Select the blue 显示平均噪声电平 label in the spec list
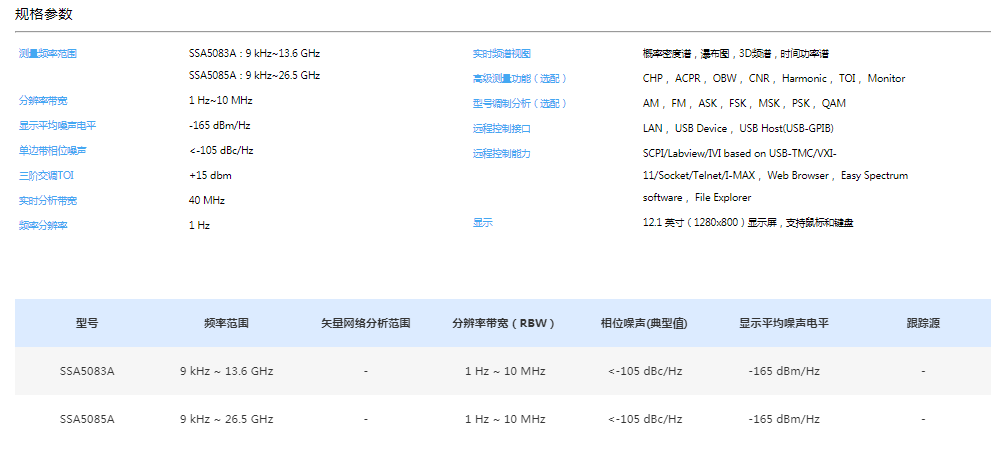Screen dimensions: 991x461 coord(58,126)
